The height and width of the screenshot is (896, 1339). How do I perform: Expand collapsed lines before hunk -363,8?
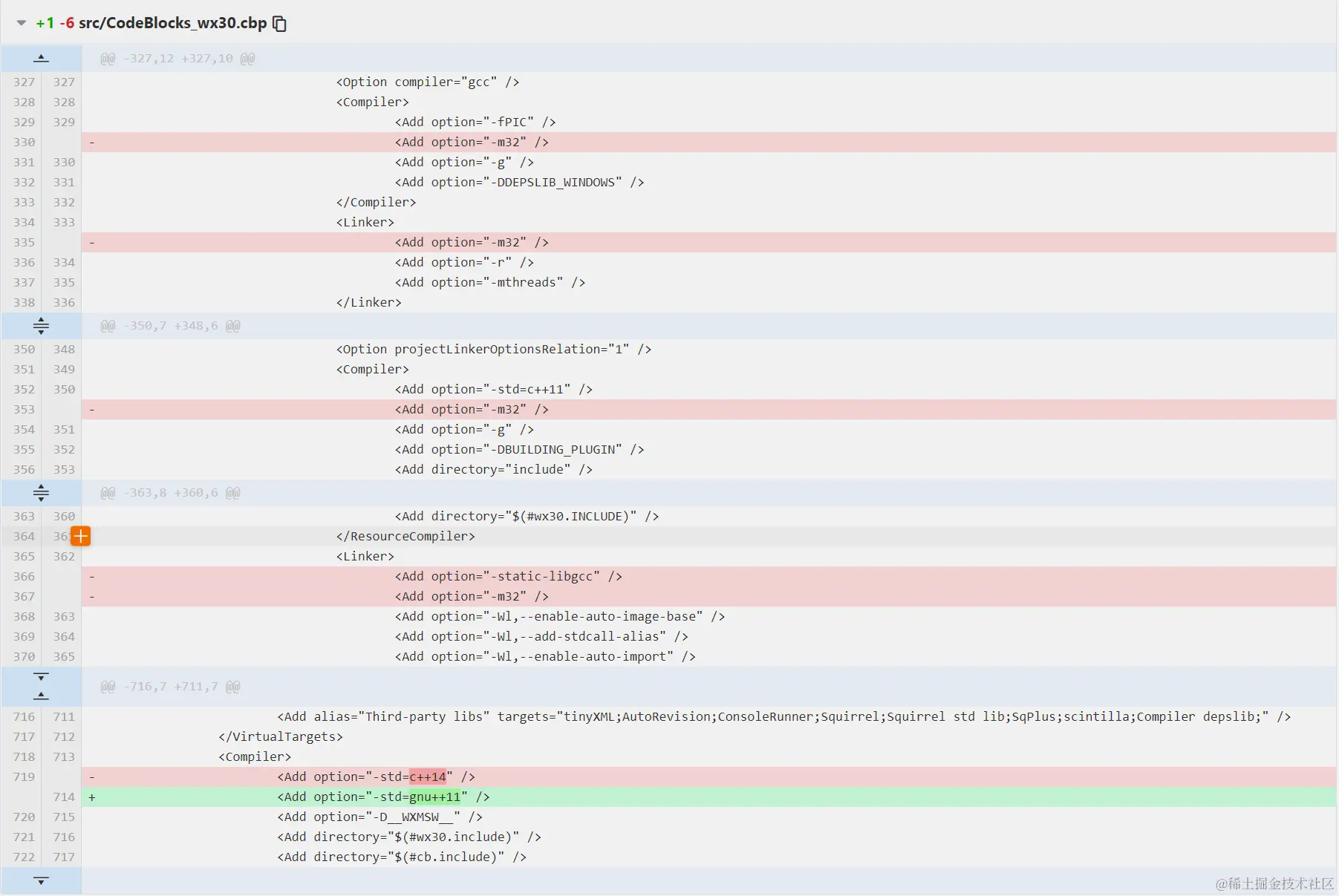pos(41,492)
